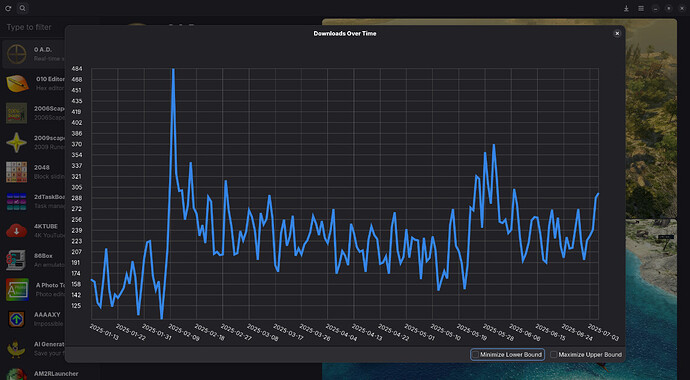Select the 2009scape star icon
This screenshot has height=380, width=690.
[x=17, y=142]
